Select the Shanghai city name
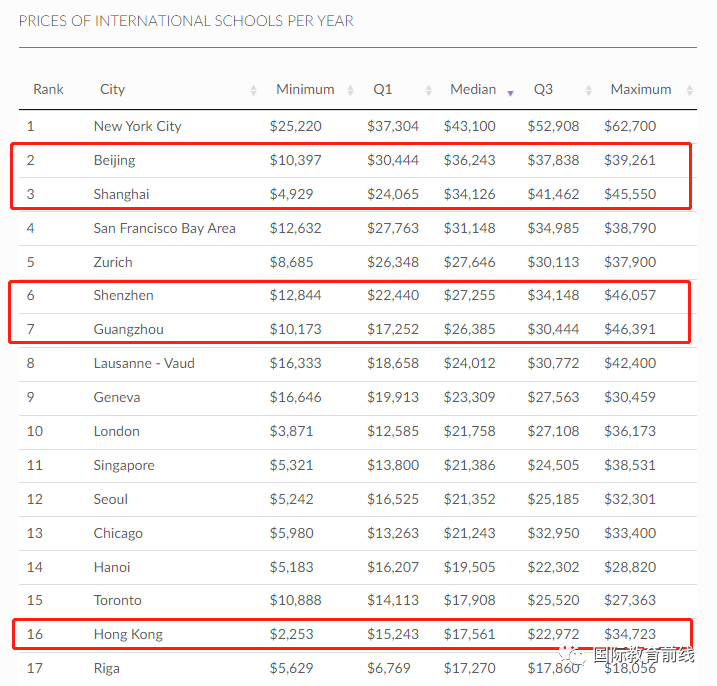This screenshot has height=686, width=717. [121, 194]
